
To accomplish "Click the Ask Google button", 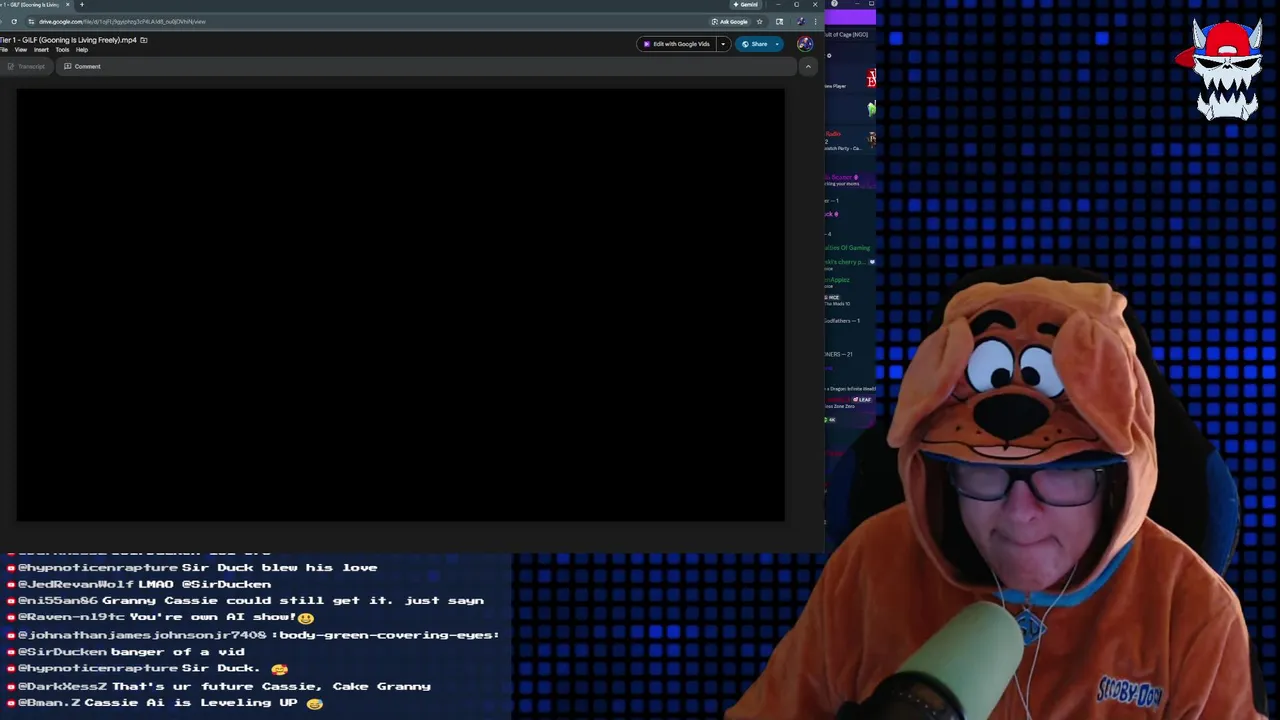I will click(x=730, y=22).
